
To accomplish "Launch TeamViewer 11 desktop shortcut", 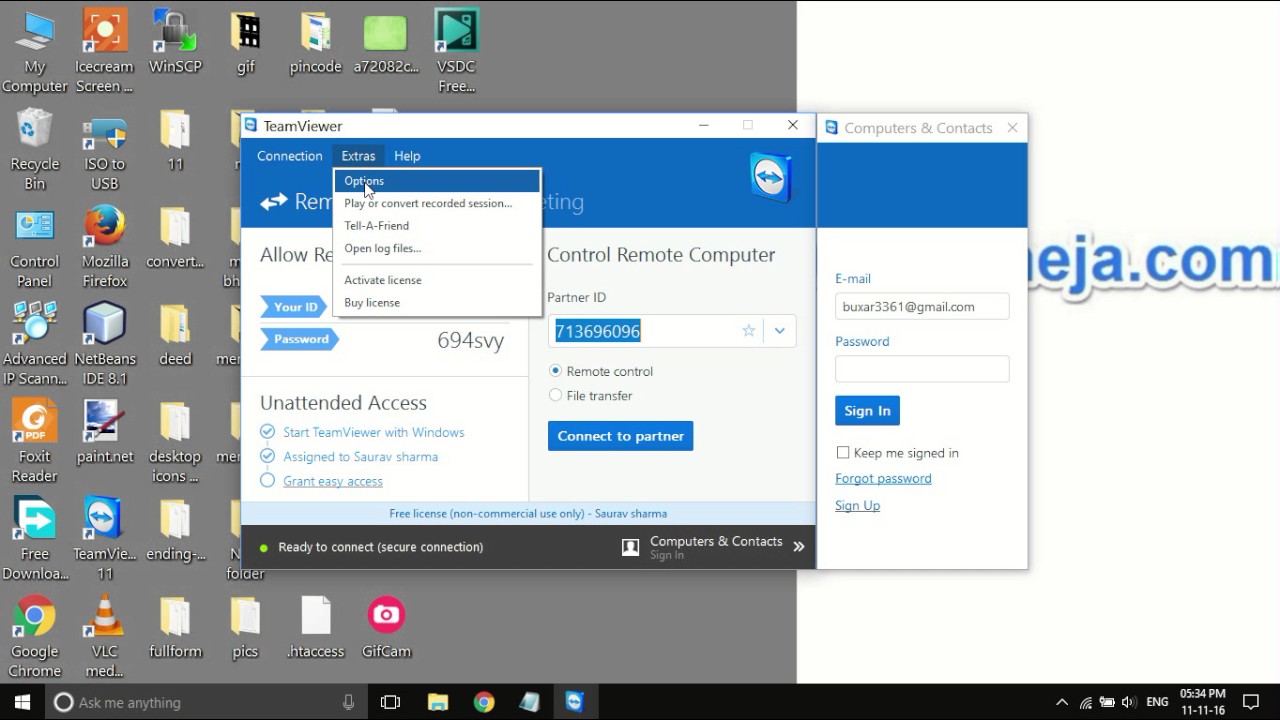I will pyautogui.click(x=104, y=538).
